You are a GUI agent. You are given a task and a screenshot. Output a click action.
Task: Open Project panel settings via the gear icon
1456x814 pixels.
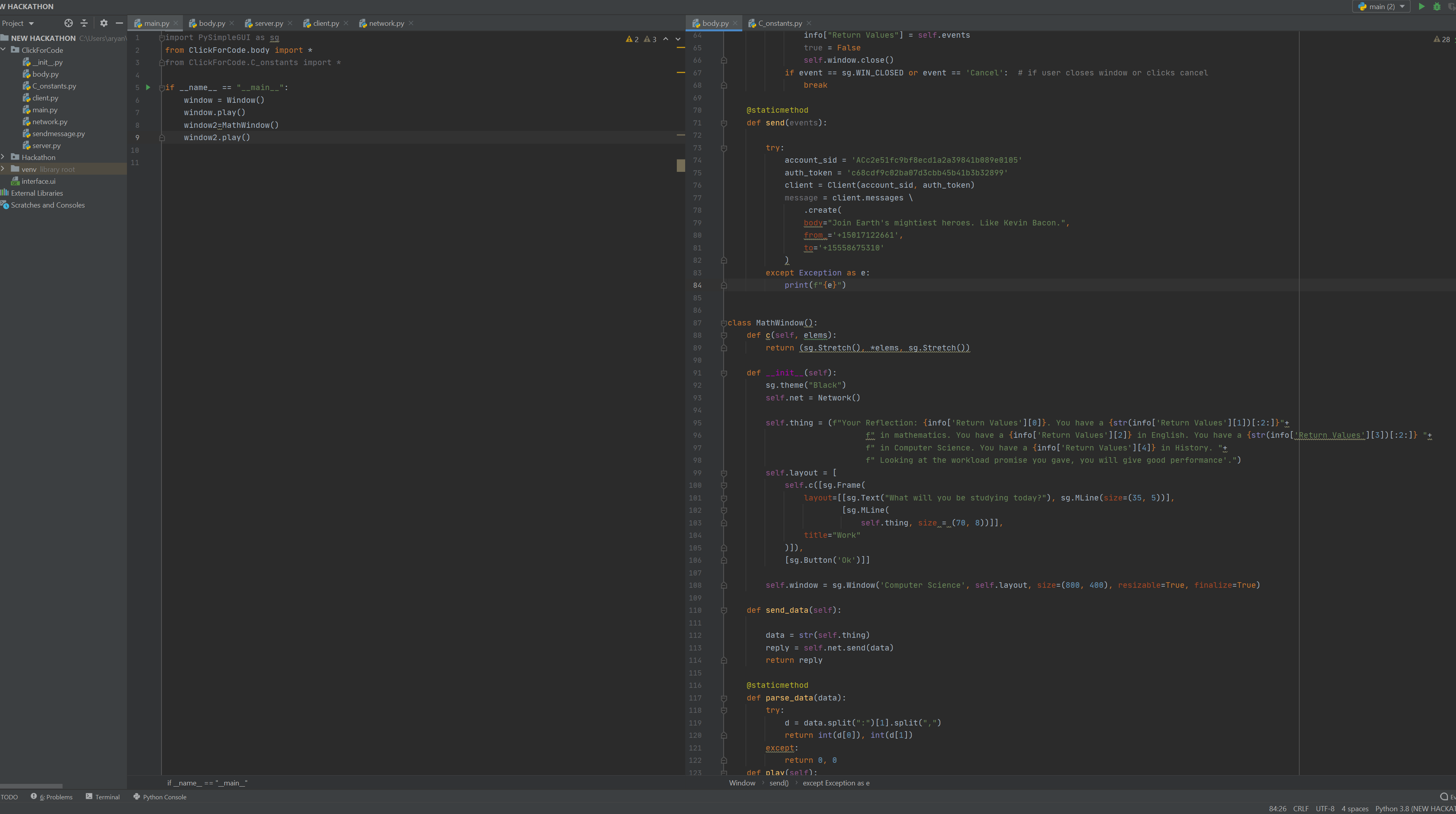click(104, 23)
